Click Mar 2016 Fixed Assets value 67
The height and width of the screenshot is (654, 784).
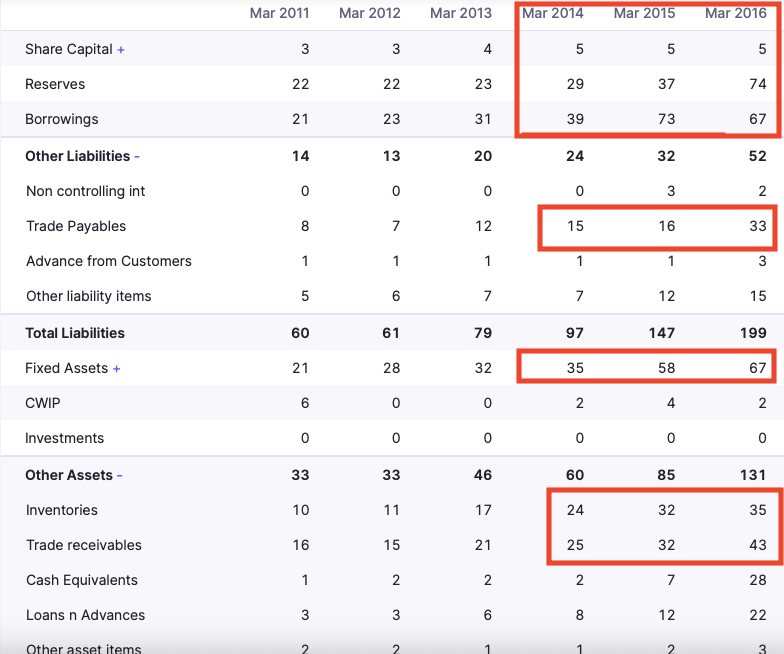tap(757, 368)
